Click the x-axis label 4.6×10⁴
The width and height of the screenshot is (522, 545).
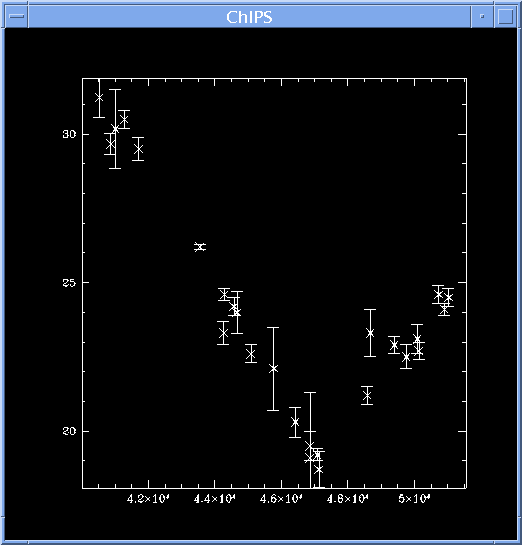(281, 499)
